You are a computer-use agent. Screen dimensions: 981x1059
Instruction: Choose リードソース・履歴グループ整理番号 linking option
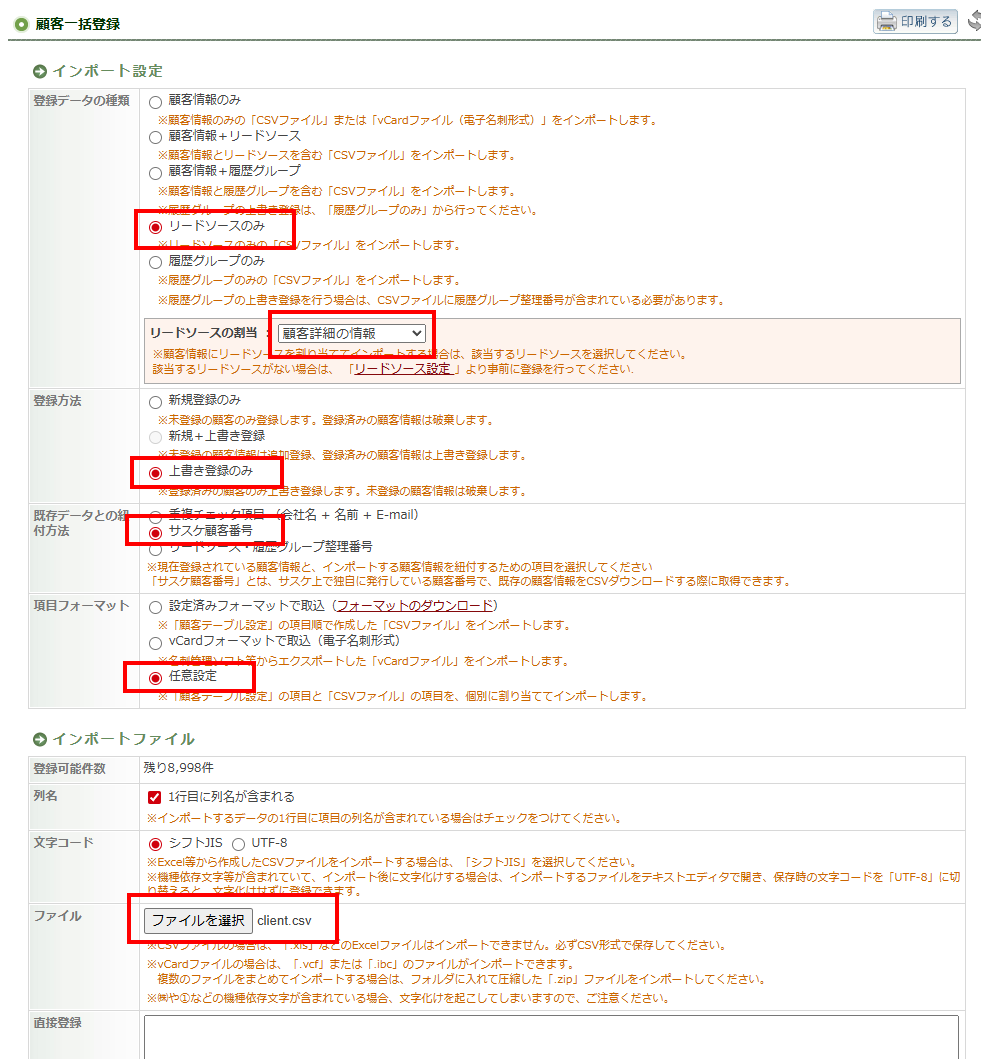[x=155, y=549]
